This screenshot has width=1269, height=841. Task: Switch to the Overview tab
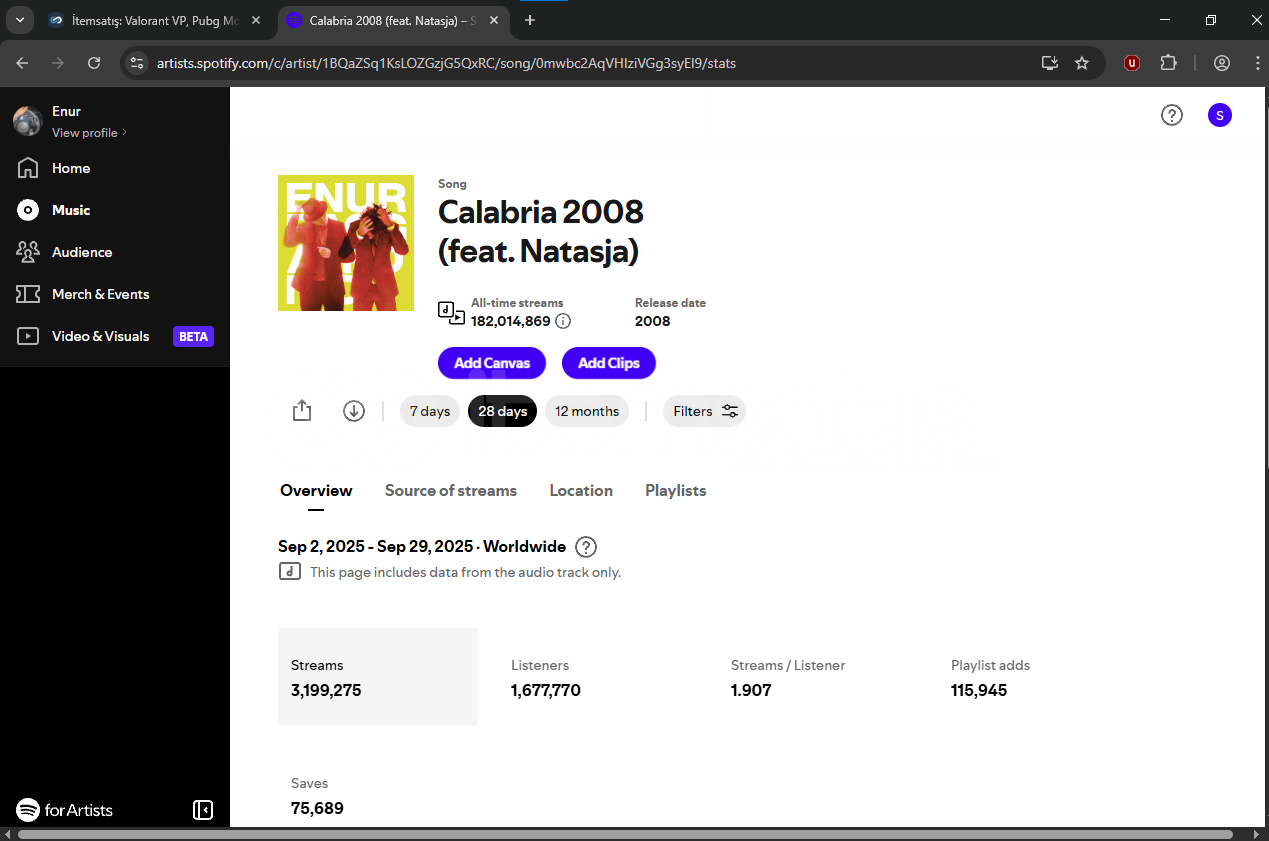tap(316, 491)
